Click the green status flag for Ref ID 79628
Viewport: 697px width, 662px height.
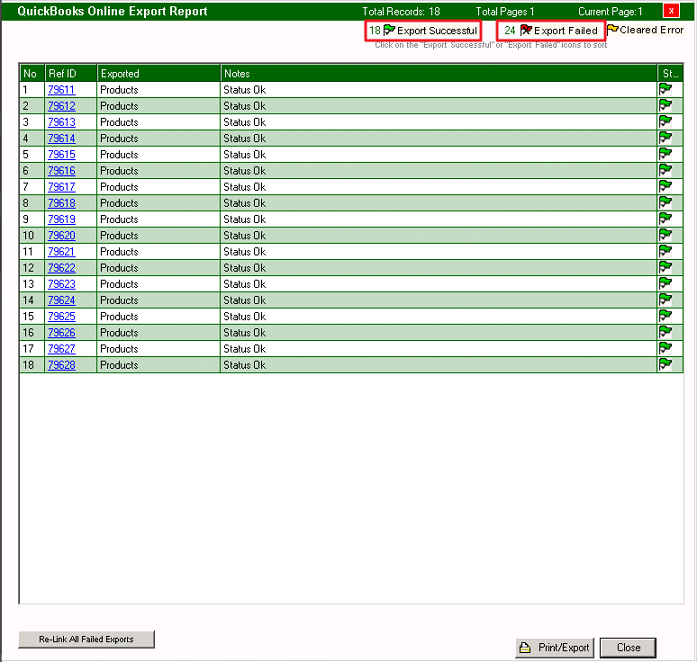665,364
